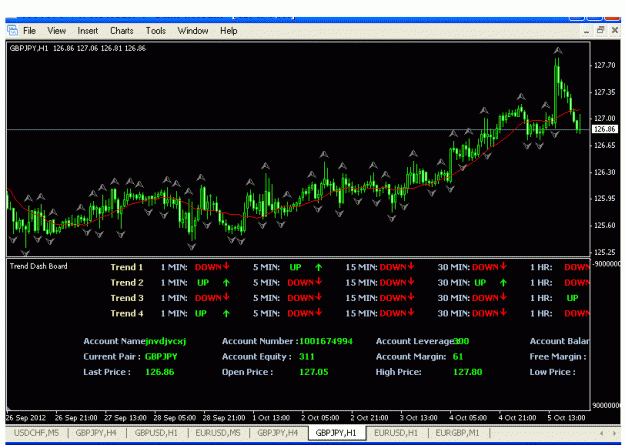Select the active GBPJPY,H1 chart tab
The image size is (625, 445).
(336, 433)
